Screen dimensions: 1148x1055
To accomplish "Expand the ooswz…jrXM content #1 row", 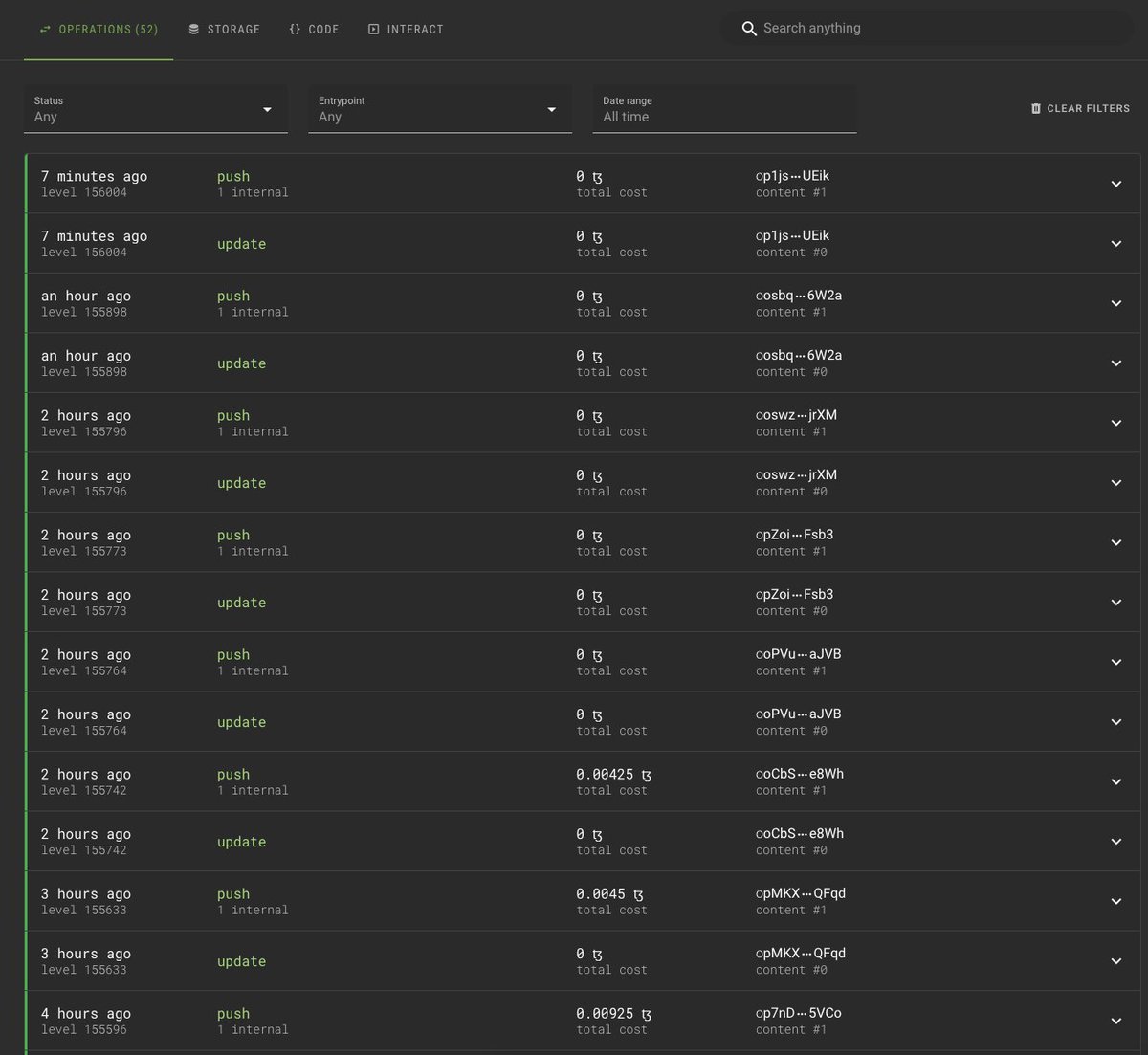I will point(1115,423).
